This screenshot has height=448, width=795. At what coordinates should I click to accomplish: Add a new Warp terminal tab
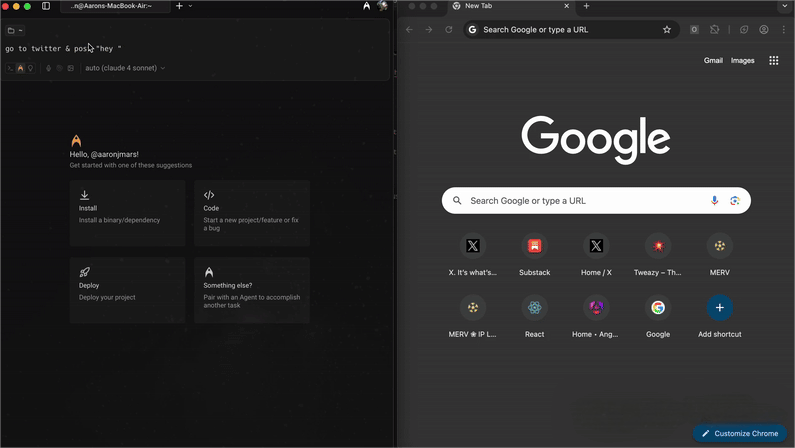pos(179,6)
